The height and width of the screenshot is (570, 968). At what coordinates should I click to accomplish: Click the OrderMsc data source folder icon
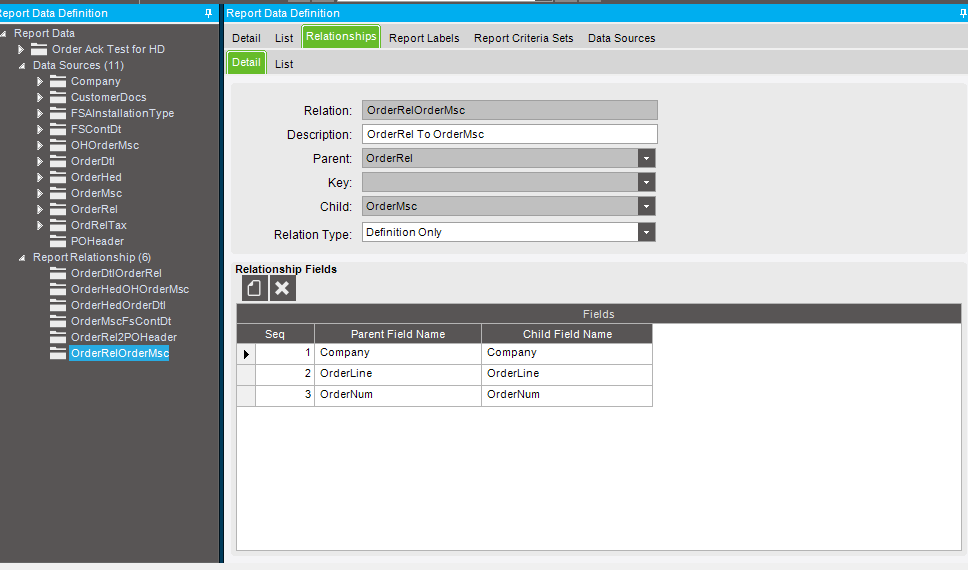[58, 194]
